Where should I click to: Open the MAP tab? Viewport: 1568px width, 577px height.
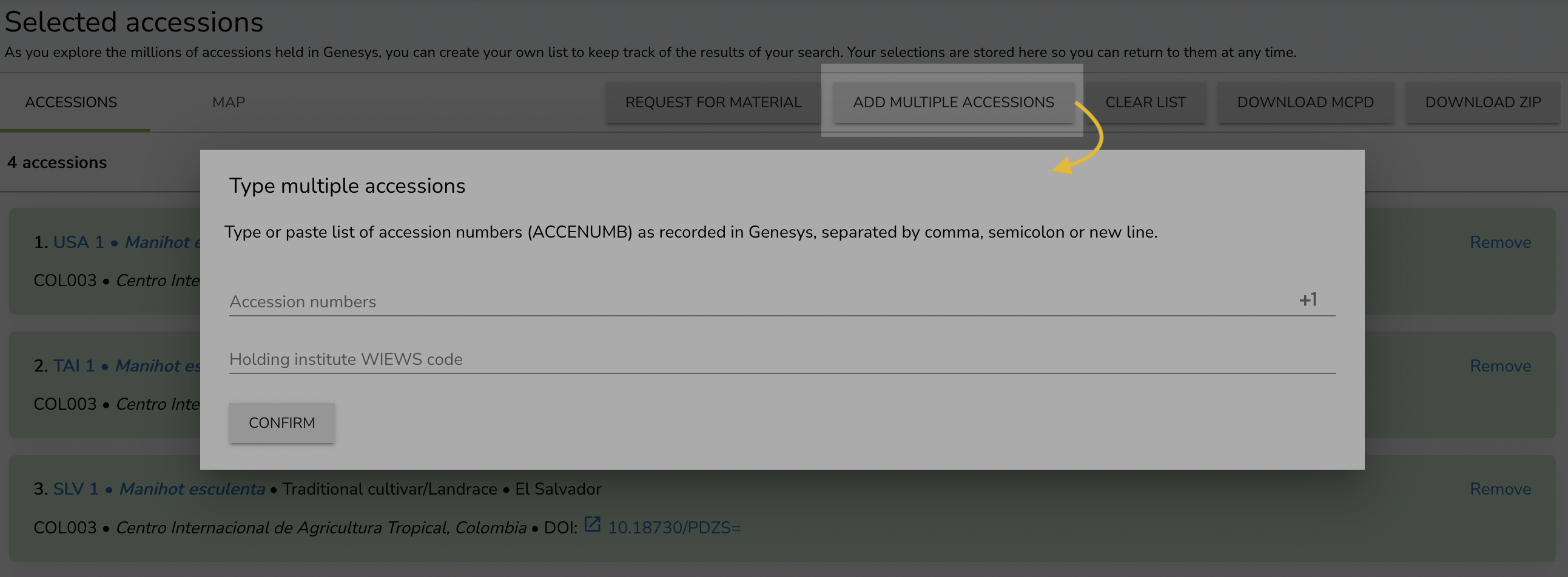228,102
